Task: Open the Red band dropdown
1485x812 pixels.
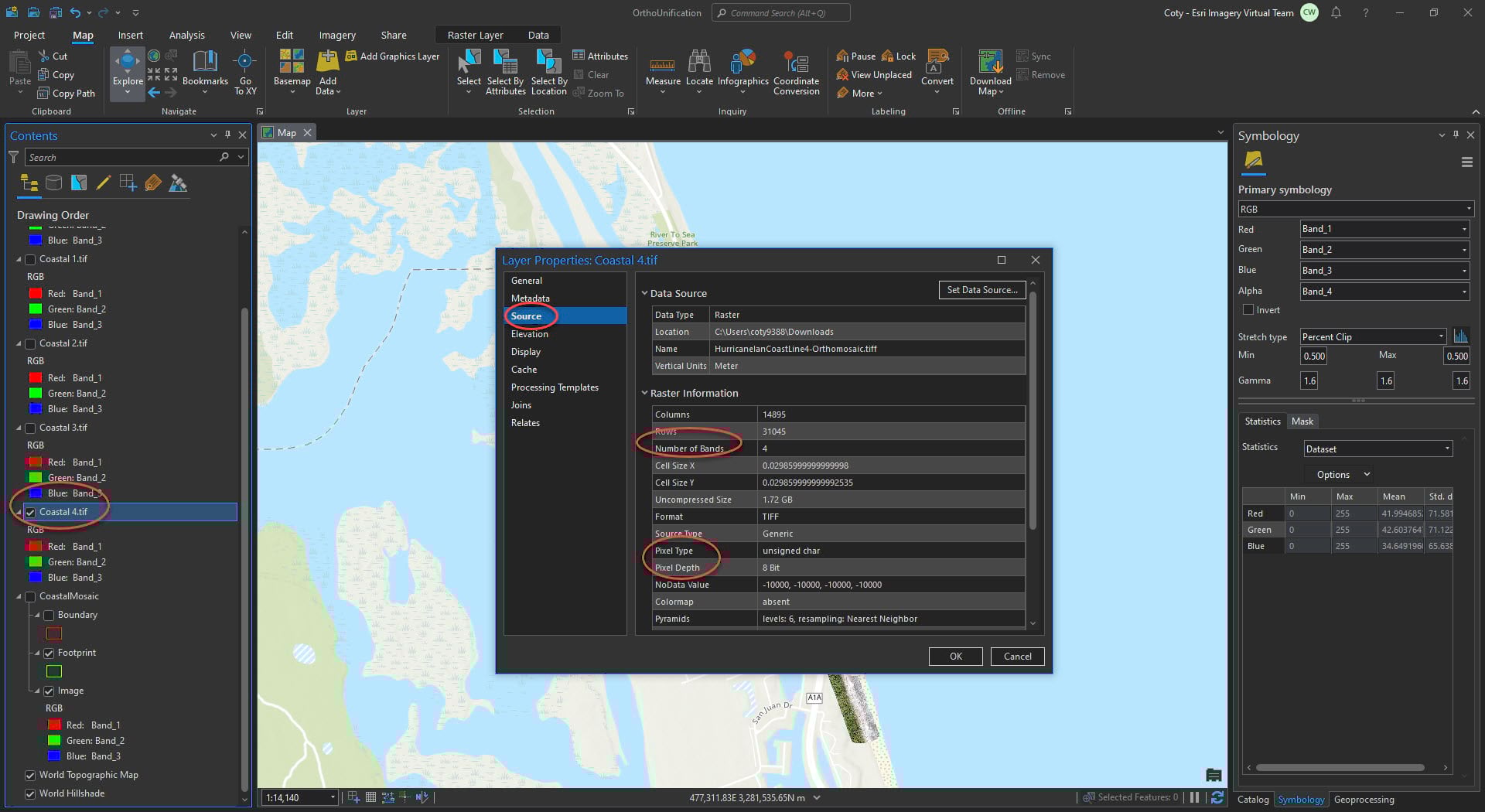Action: (x=1384, y=229)
